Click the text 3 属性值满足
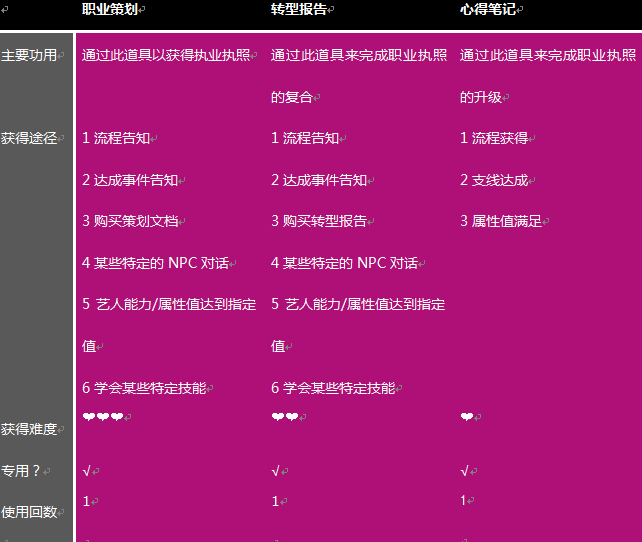The width and height of the screenshot is (642, 542). coord(501,221)
